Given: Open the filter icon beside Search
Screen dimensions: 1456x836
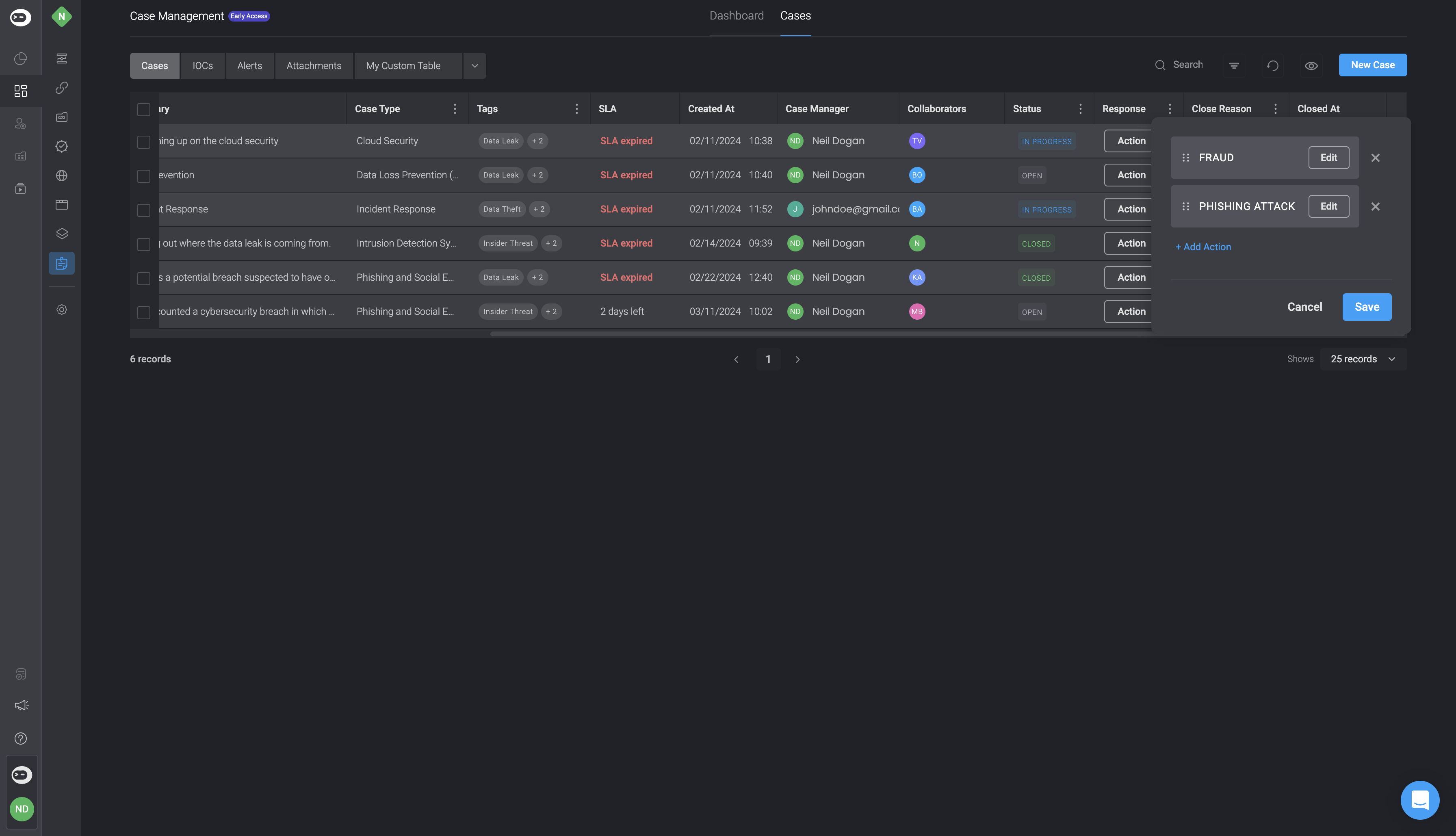Looking at the screenshot, I should coord(1234,65).
